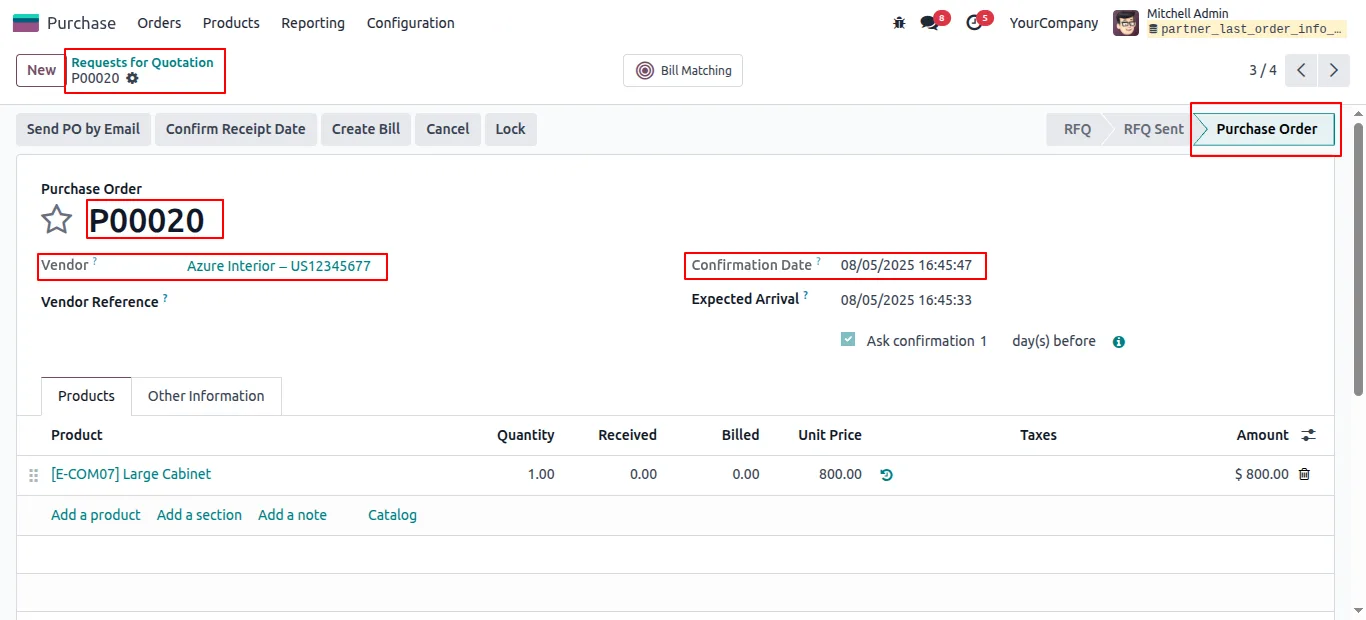Open the Purchase app home icon
Screen dimensions: 1366x620
point(26,23)
